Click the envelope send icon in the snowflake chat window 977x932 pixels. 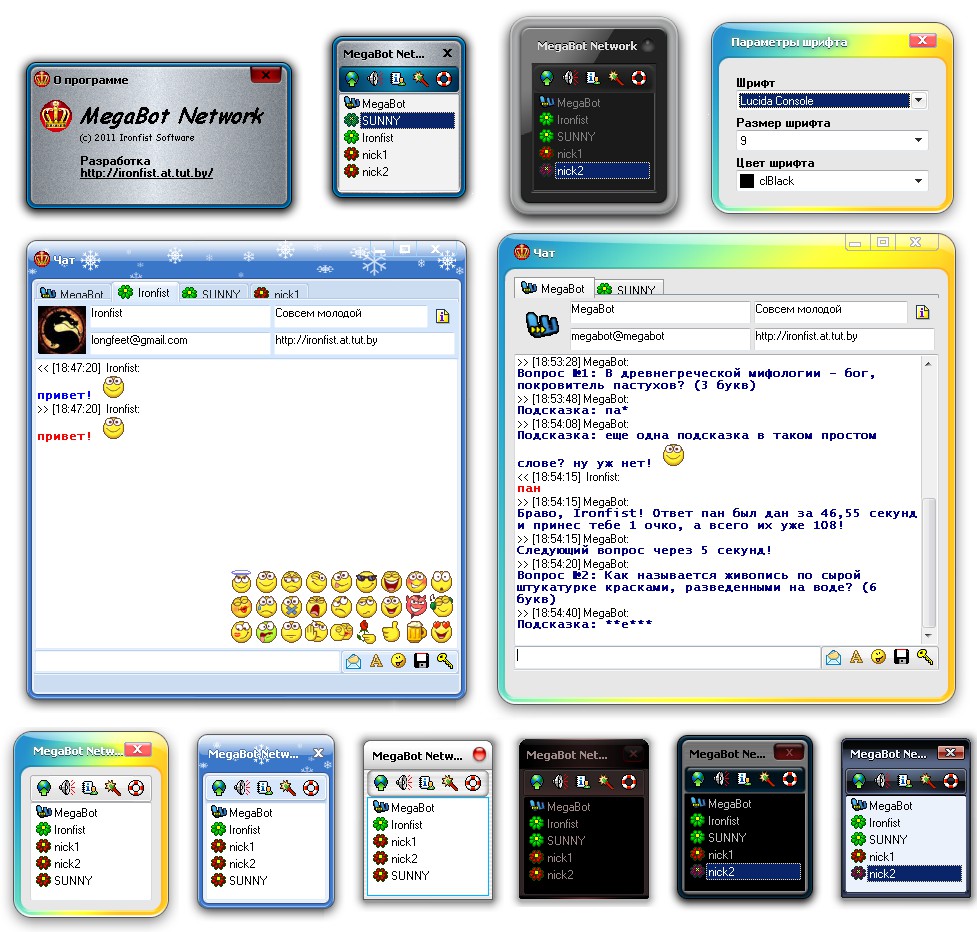[353, 661]
